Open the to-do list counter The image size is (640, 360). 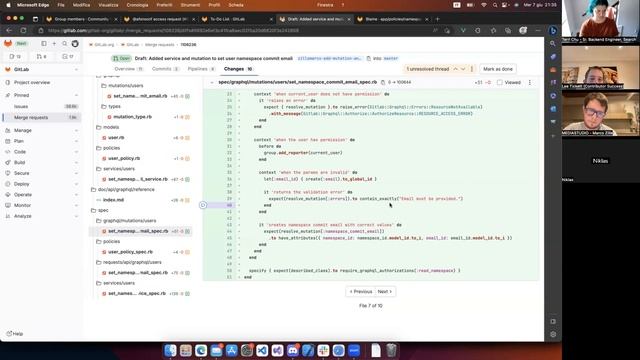(x=68, y=56)
